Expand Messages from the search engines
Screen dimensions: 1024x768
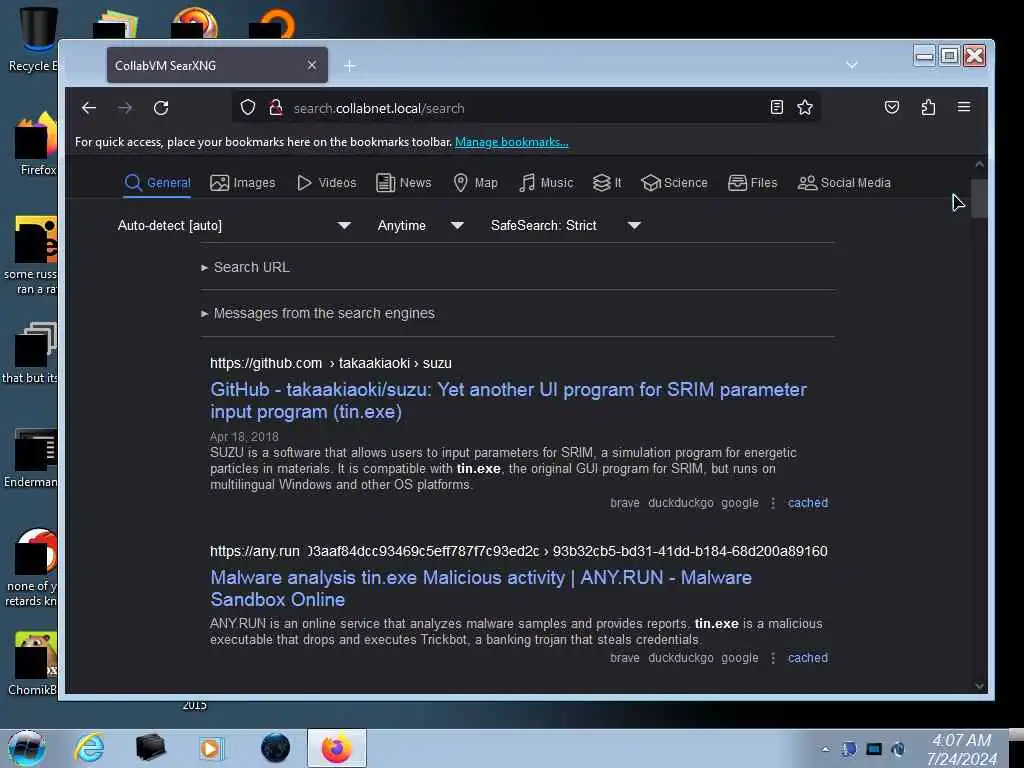[324, 313]
